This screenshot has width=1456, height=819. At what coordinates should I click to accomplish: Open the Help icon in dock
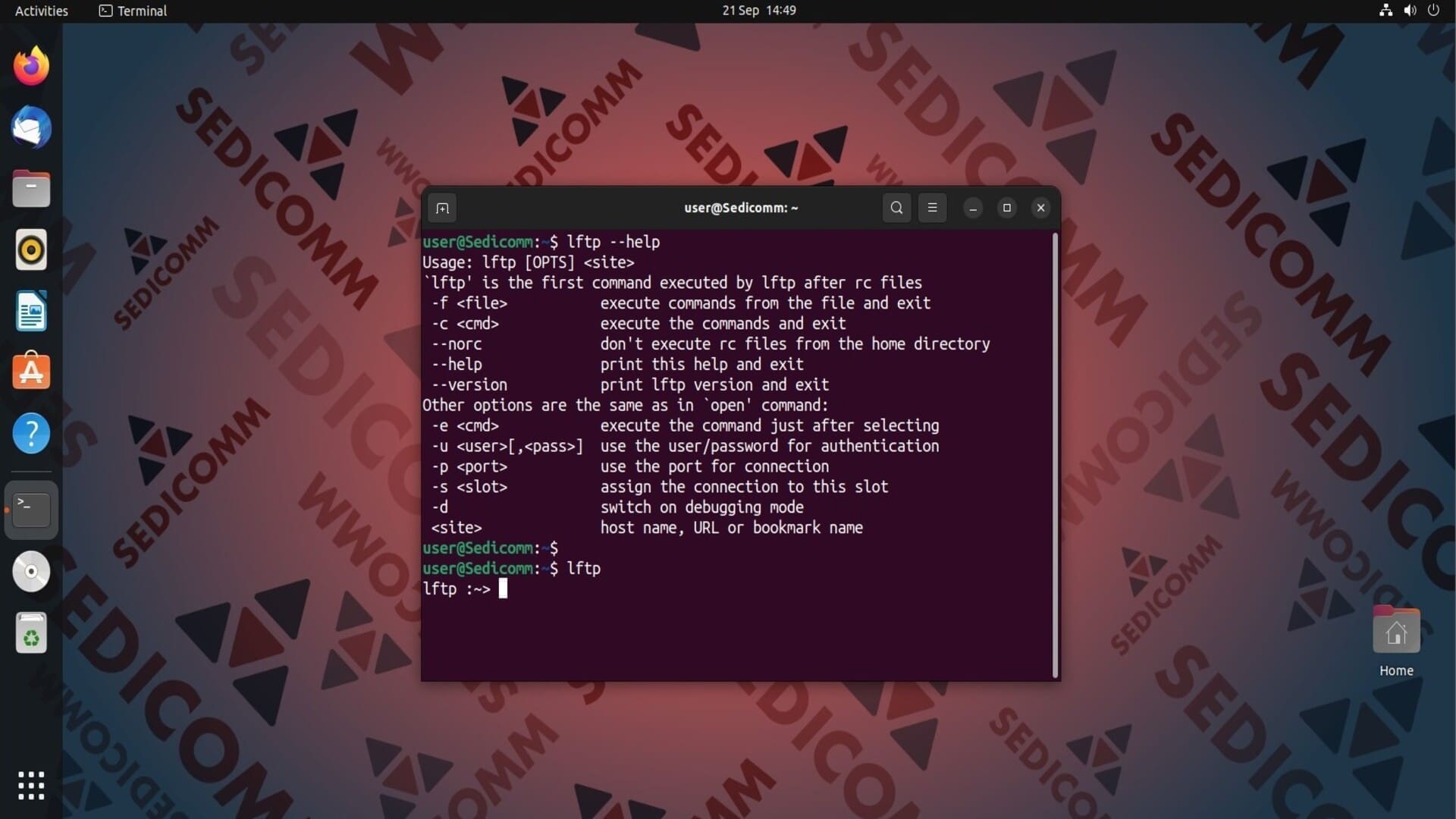31,433
